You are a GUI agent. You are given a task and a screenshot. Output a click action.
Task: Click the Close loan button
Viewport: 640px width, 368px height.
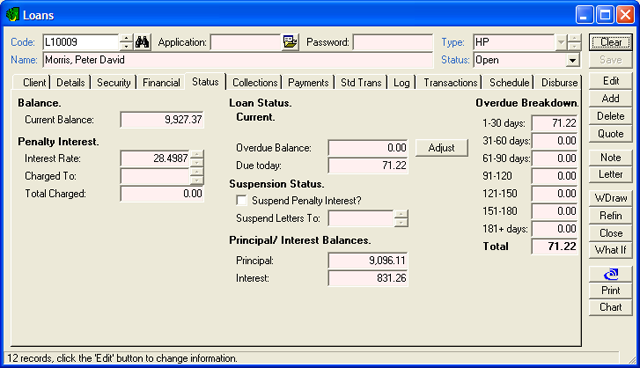click(611, 233)
